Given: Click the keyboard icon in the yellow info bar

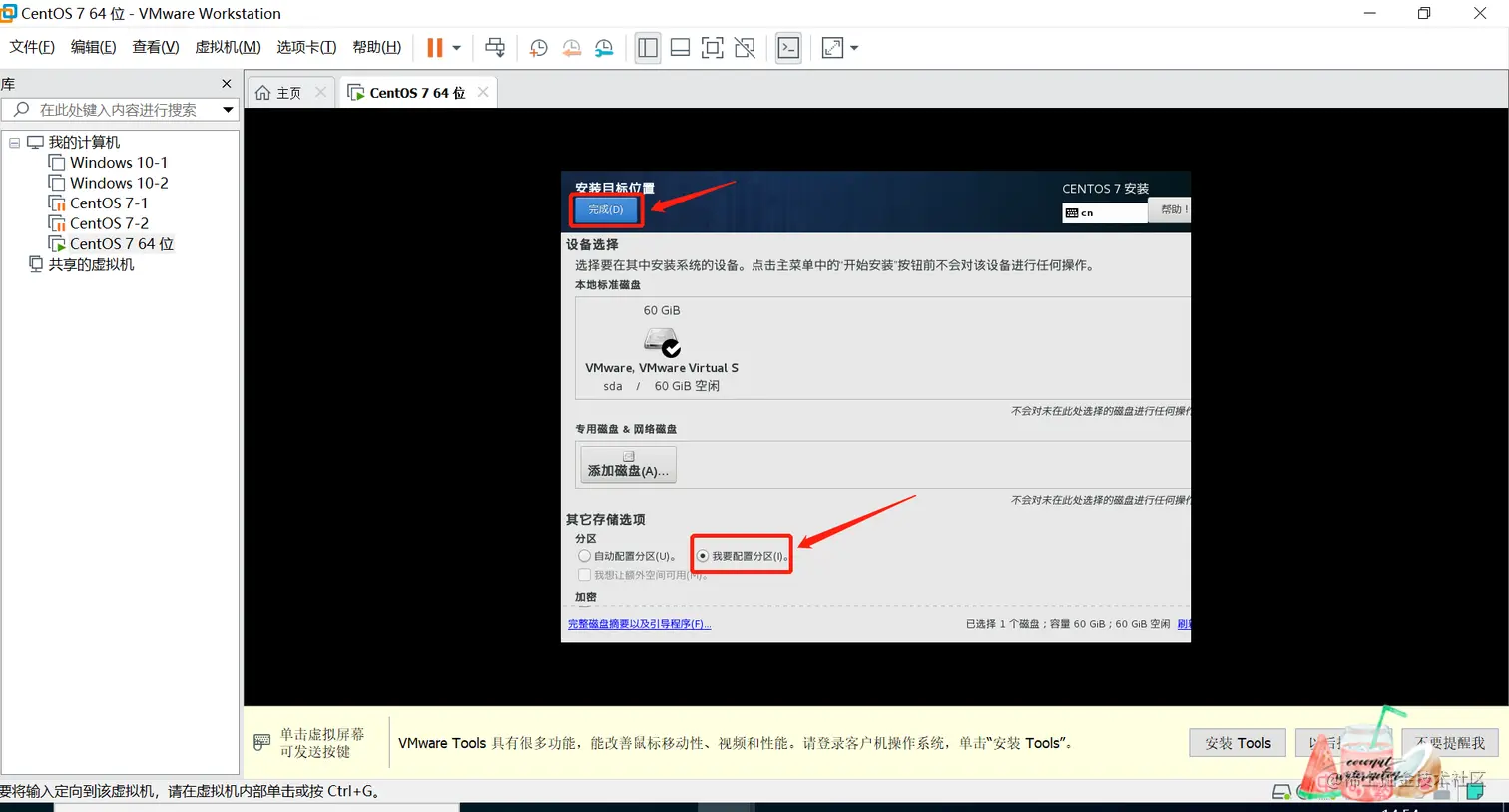Looking at the screenshot, I should (262, 742).
